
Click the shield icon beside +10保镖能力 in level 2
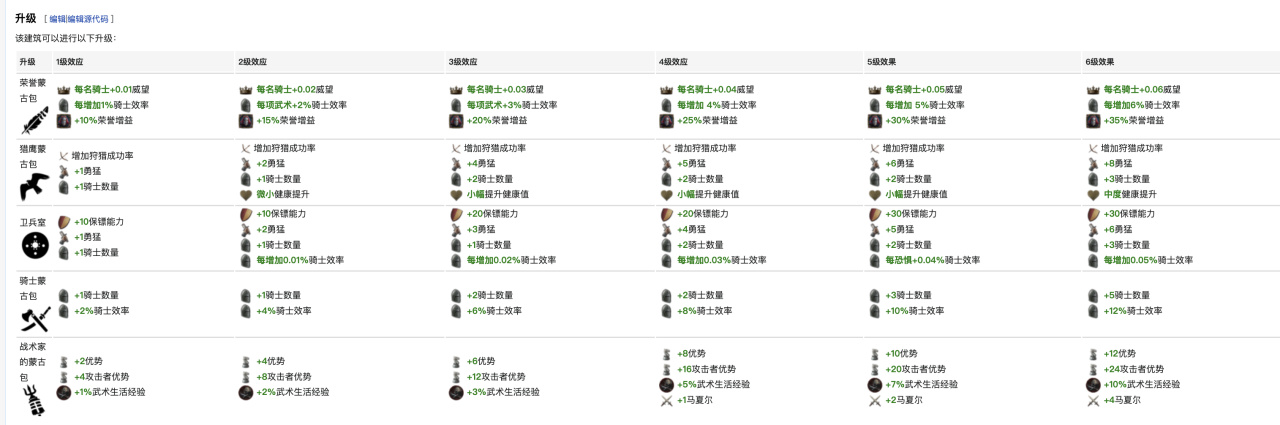[x=245, y=214]
